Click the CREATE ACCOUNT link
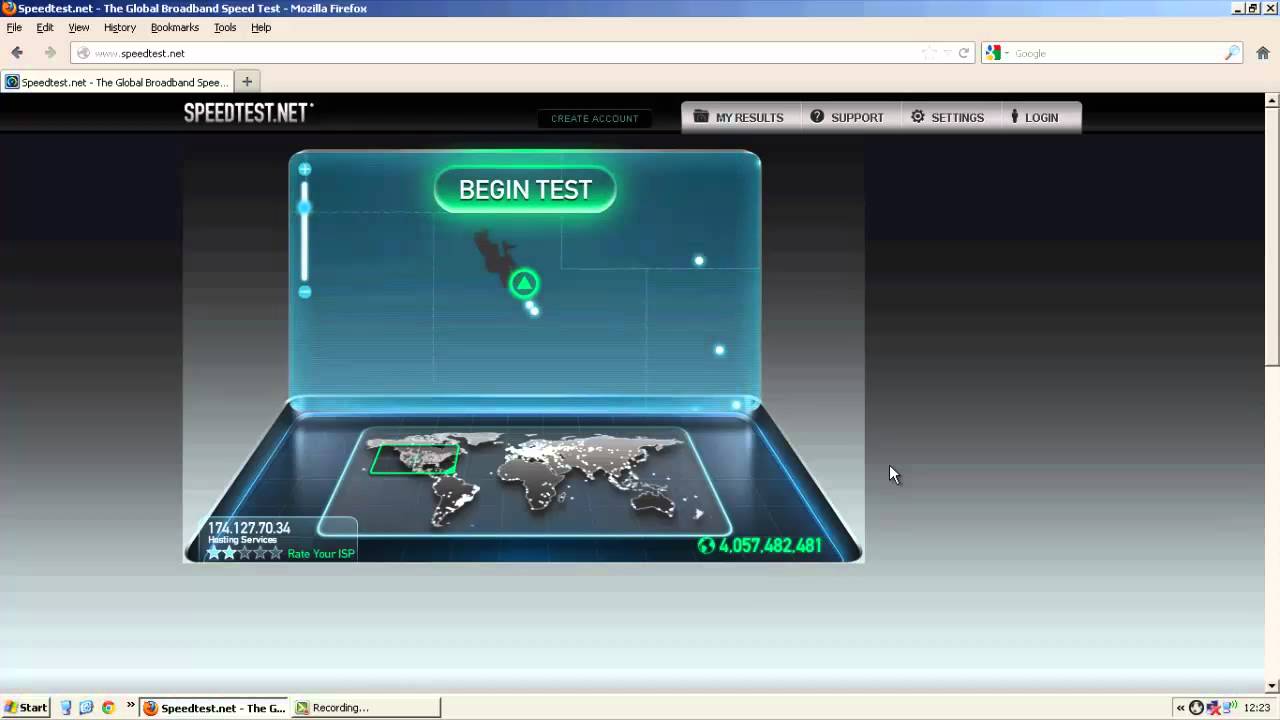The height and width of the screenshot is (720, 1280). tap(595, 118)
